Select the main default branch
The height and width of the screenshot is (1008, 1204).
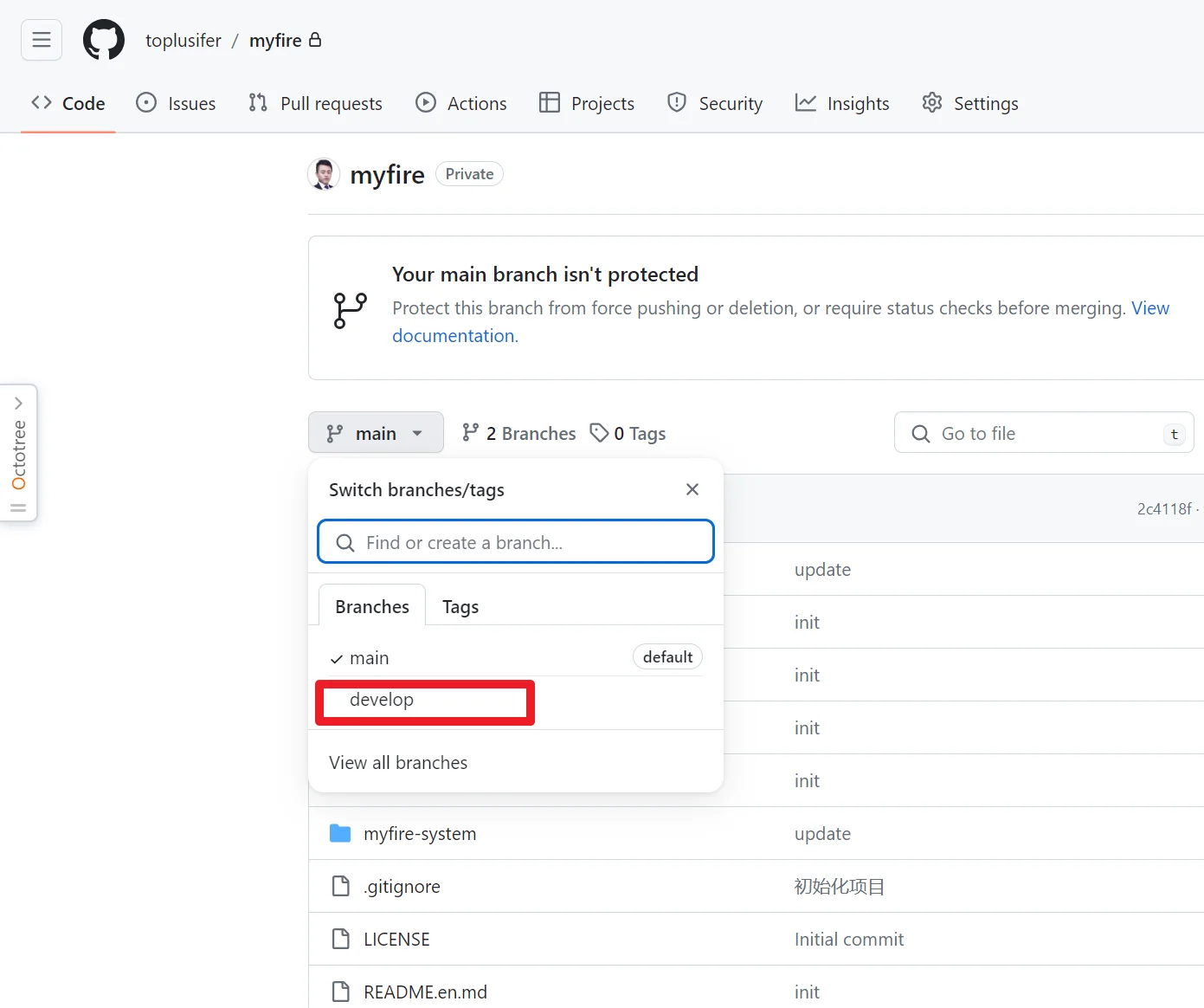(x=370, y=658)
